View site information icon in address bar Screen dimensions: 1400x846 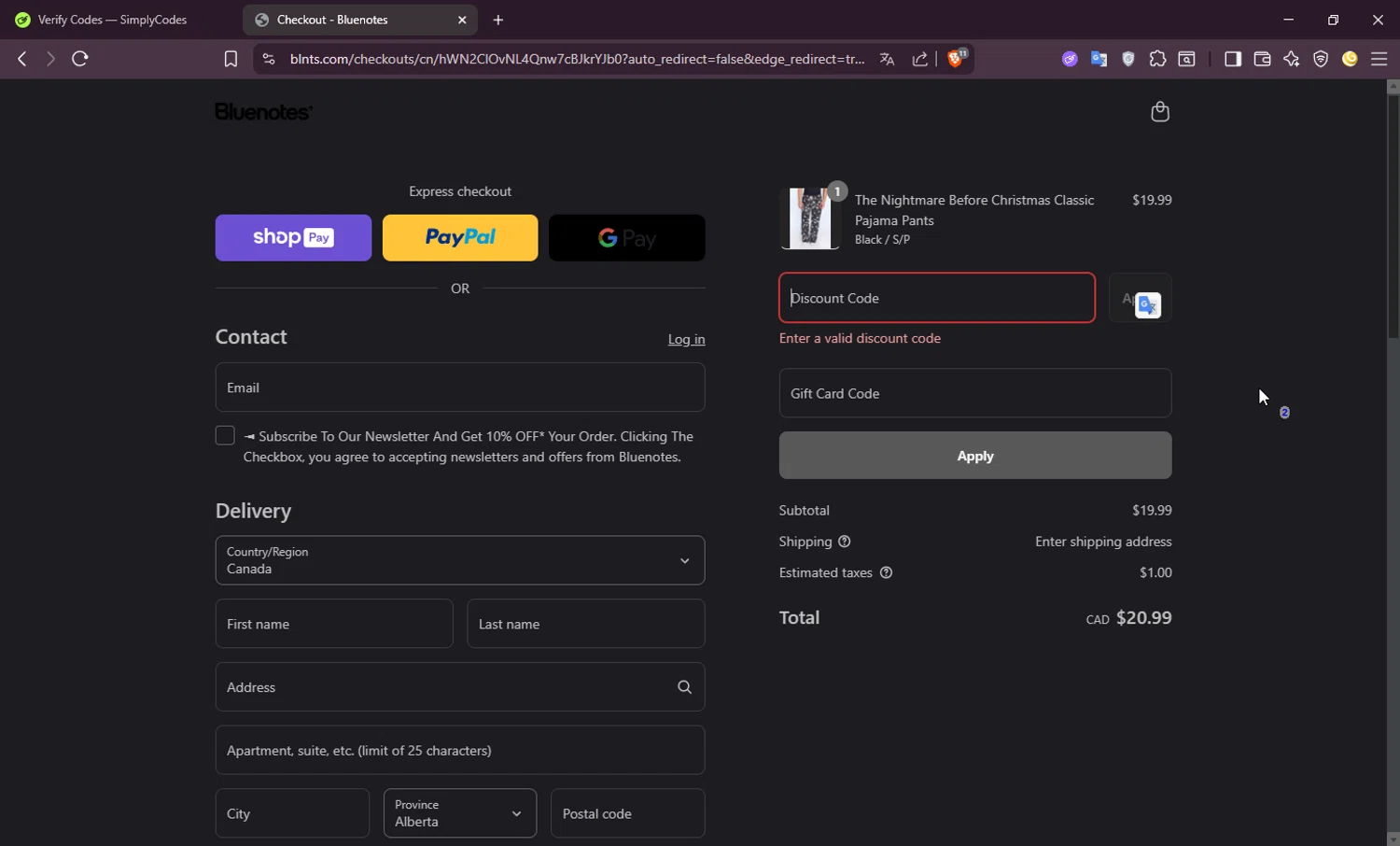269,59
